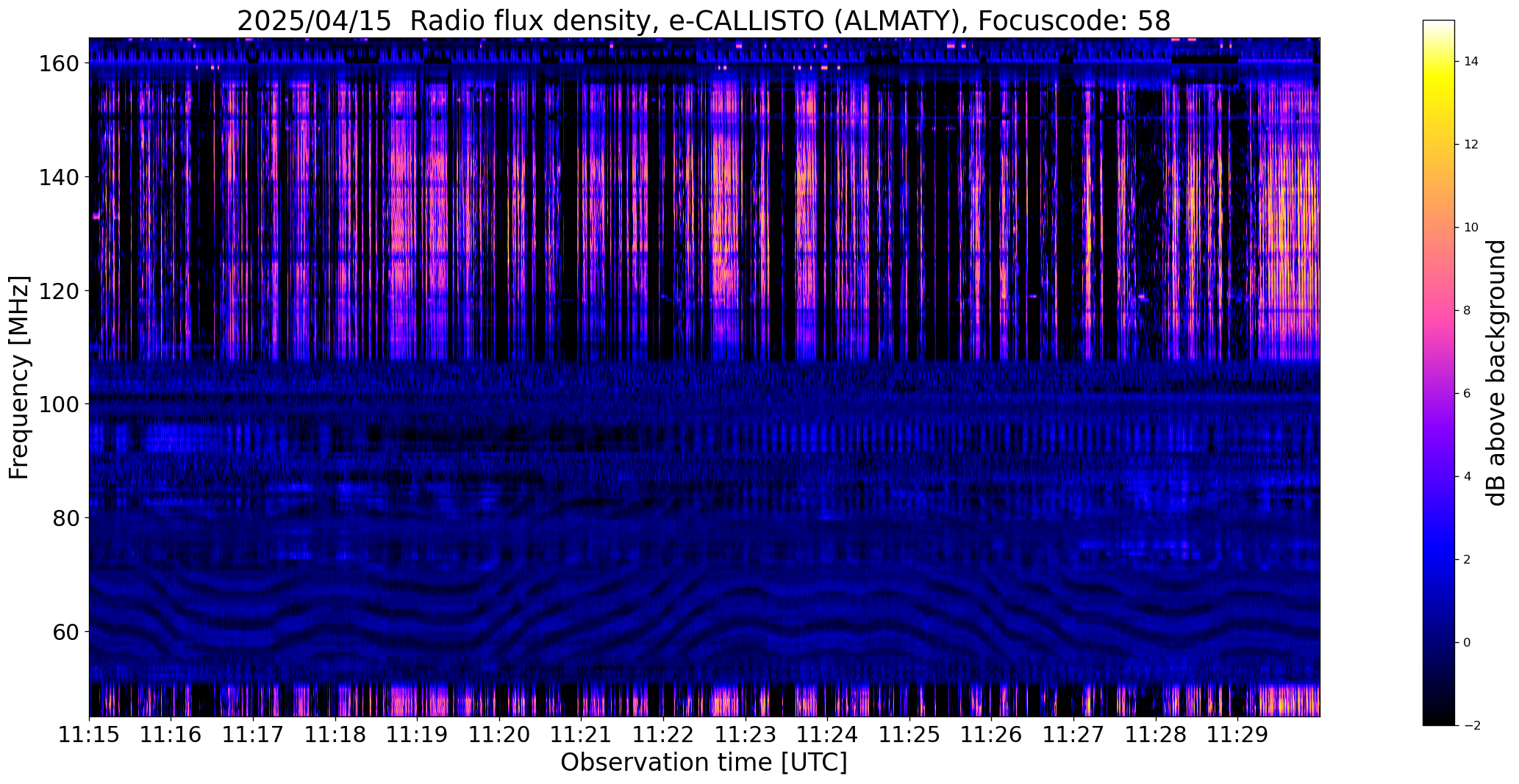Click the 140 frequency tick label
1519x784 pixels.
pyautogui.click(x=57, y=177)
